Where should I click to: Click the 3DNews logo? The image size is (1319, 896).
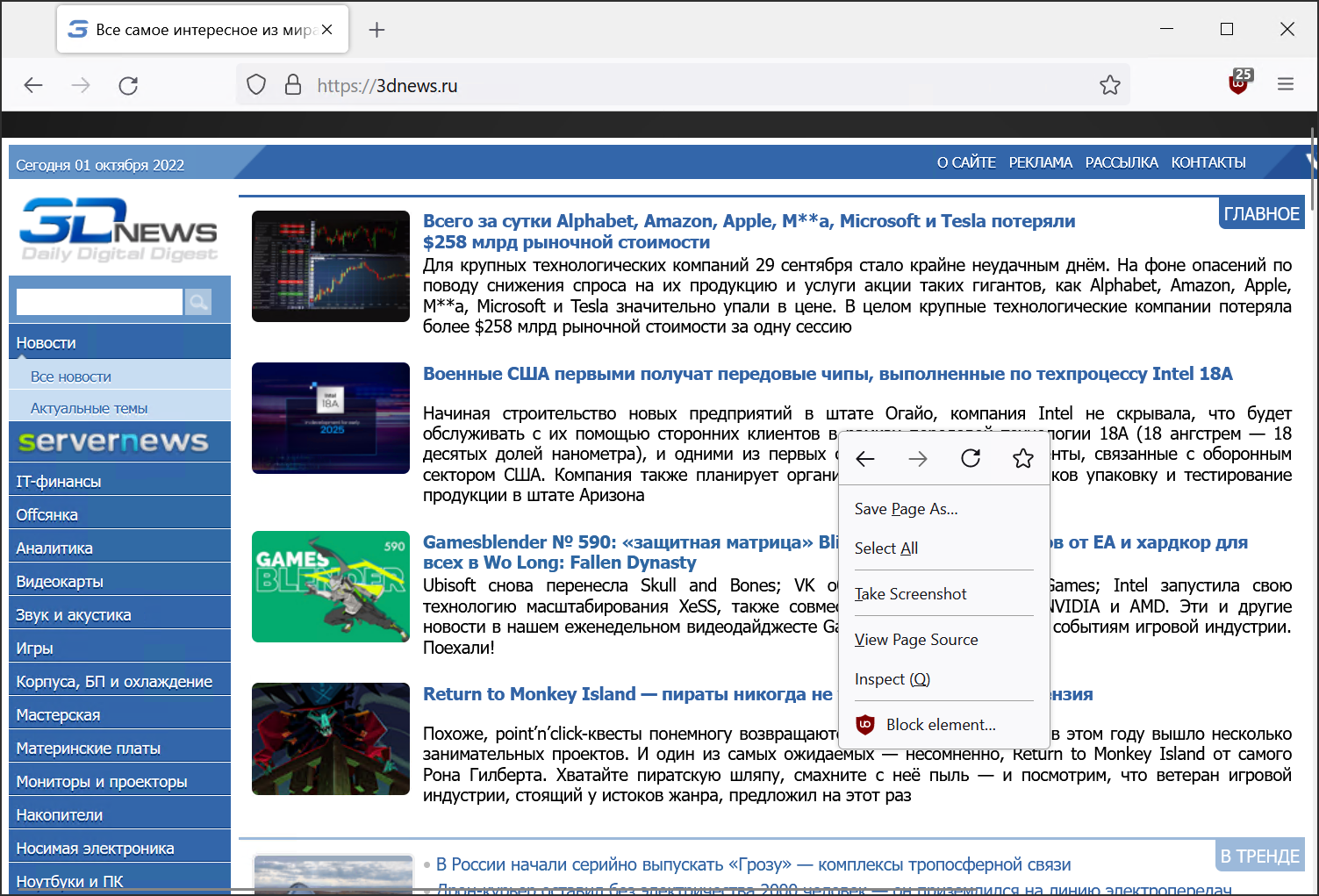click(118, 231)
